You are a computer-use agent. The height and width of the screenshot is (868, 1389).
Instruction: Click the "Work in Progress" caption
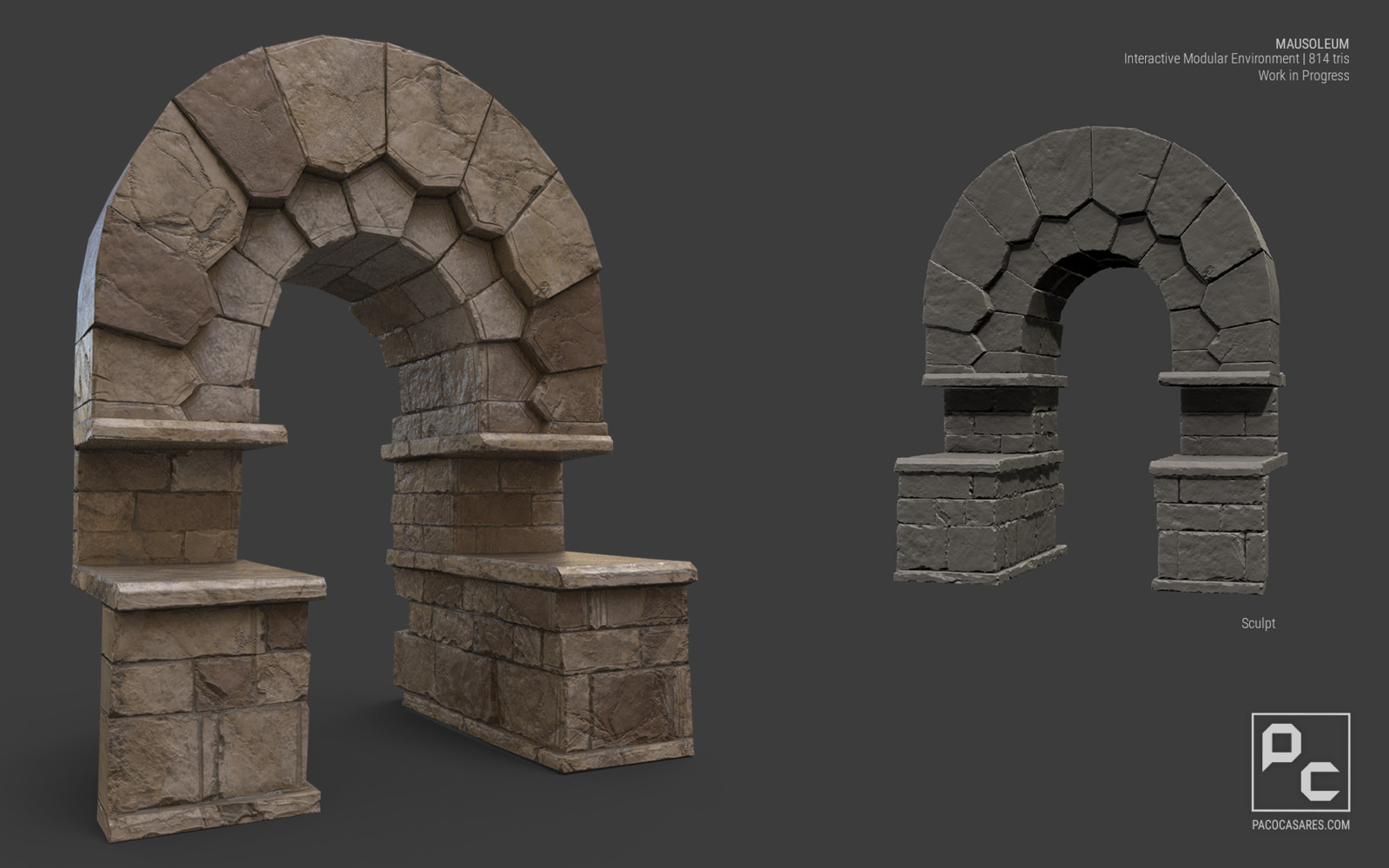[x=1303, y=76]
